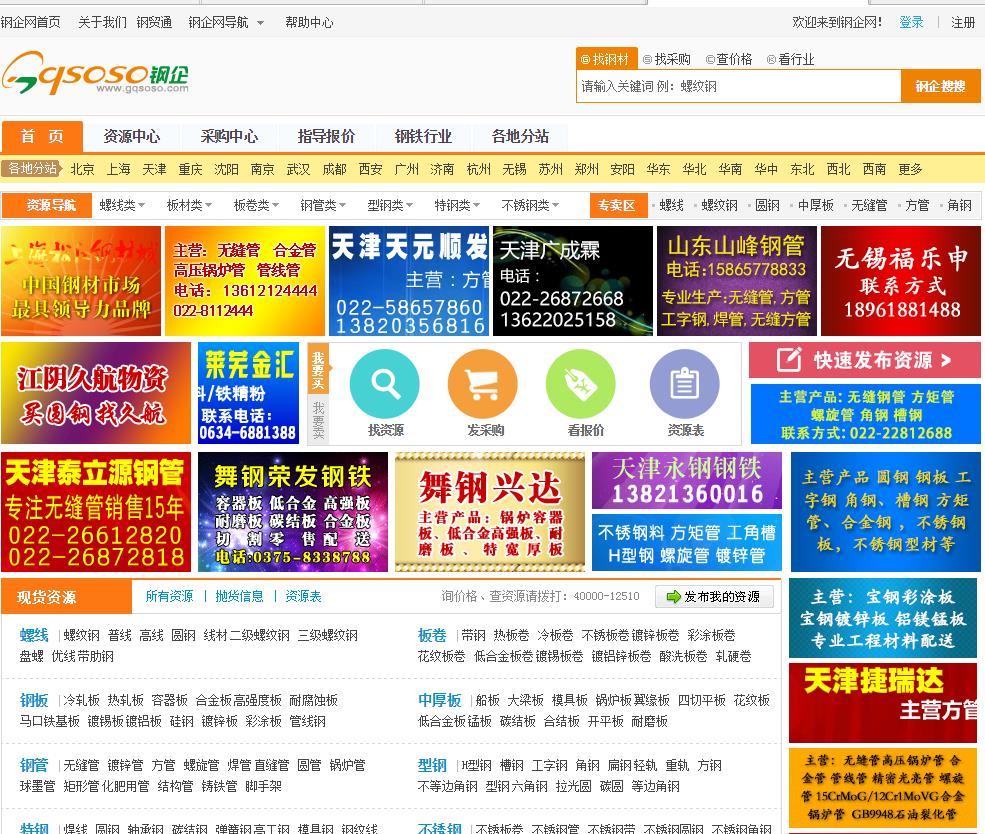Open 更多 regional sites

(x=910, y=169)
